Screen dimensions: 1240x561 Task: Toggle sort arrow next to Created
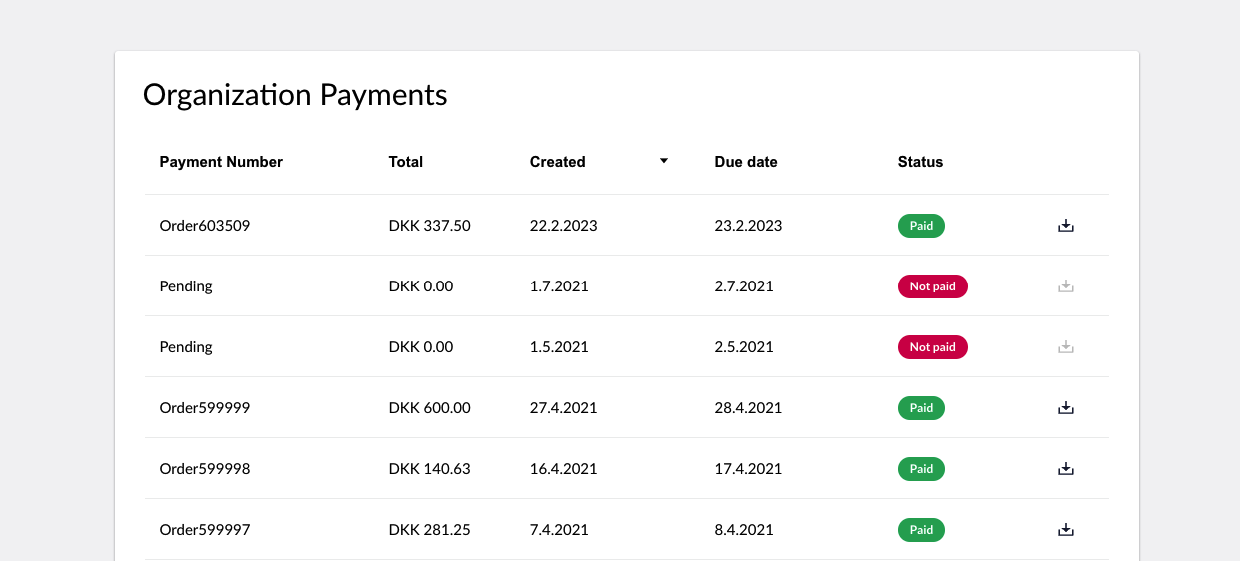pos(663,161)
